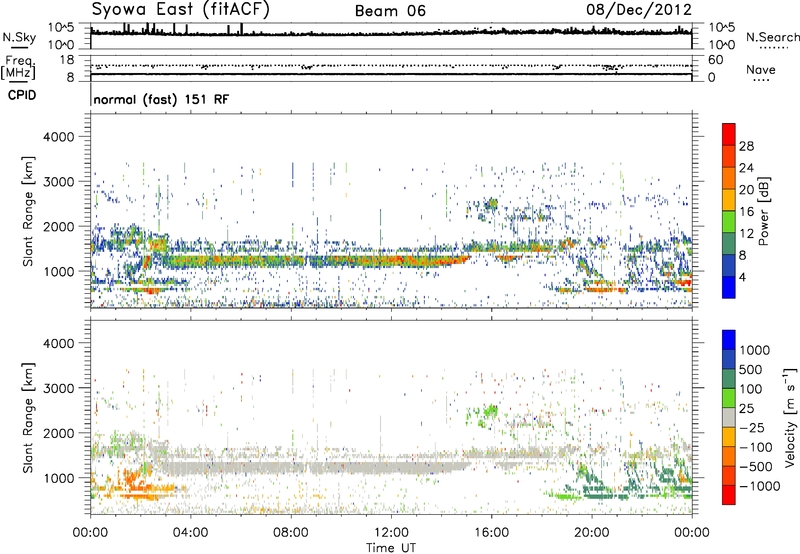Viewport: 800px width, 554px height.
Task: Select the "20" label on power colorbar
Action: 746,190
